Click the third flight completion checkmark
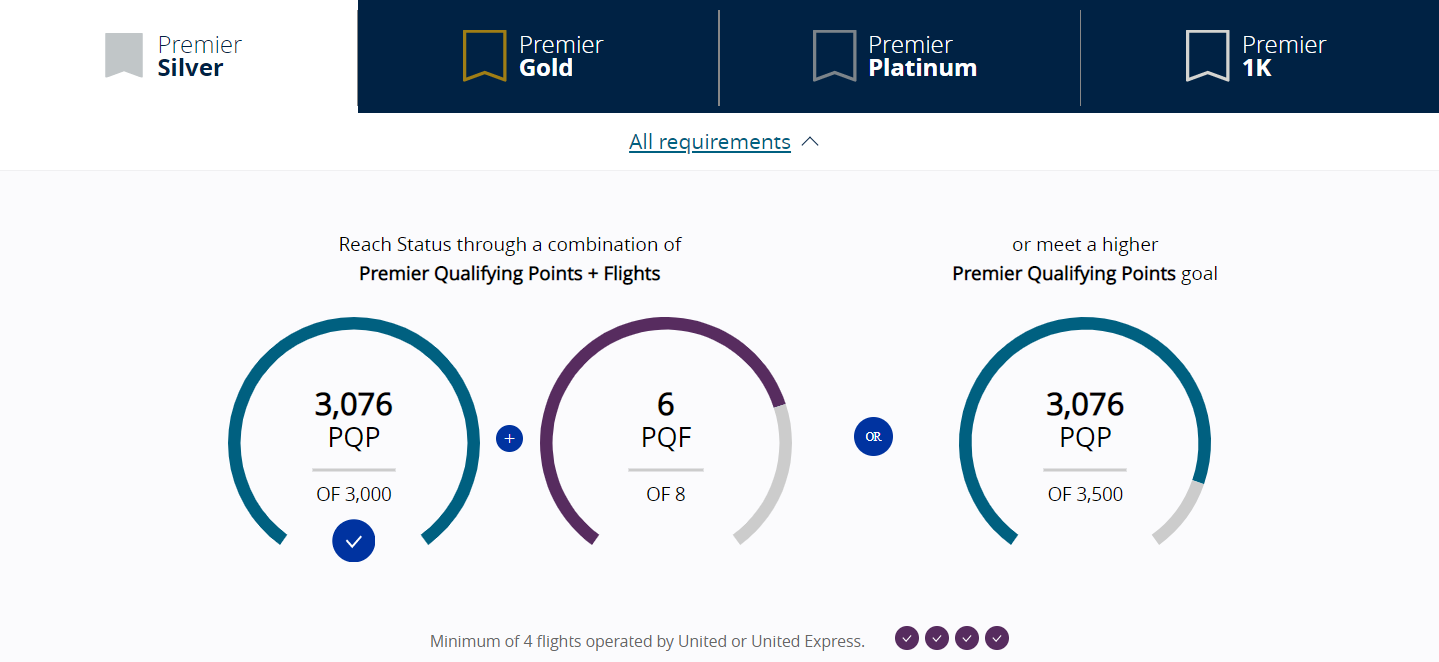Screen dimensions: 1439x662 (x=966, y=638)
